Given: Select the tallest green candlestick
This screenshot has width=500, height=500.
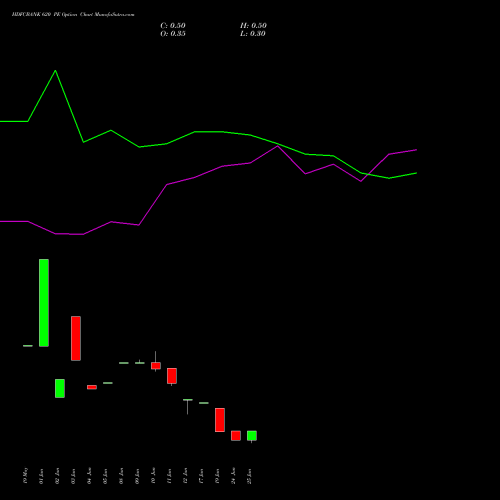Looking at the screenshot, I should pos(44,303).
